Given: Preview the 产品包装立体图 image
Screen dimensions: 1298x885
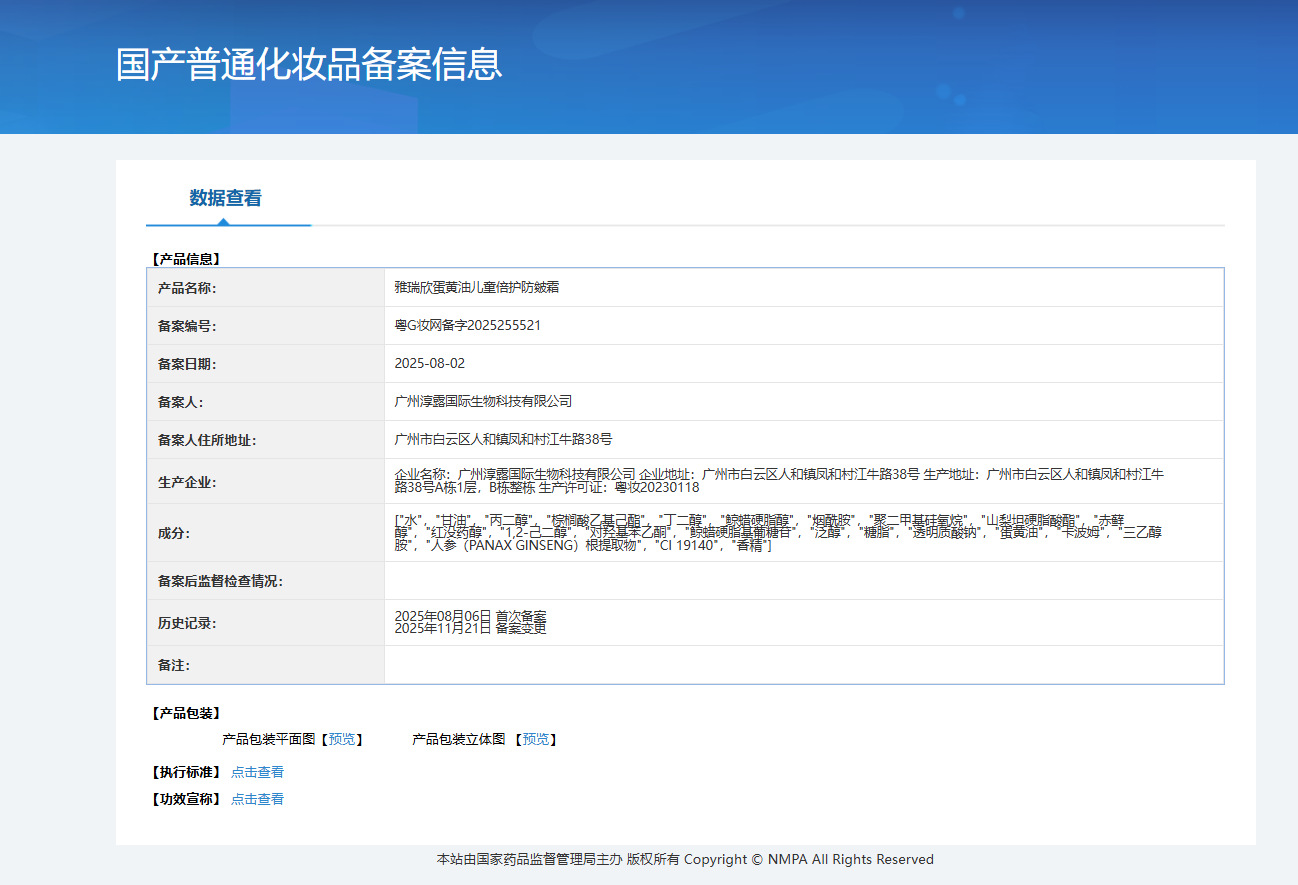Looking at the screenshot, I should (x=535, y=739).
